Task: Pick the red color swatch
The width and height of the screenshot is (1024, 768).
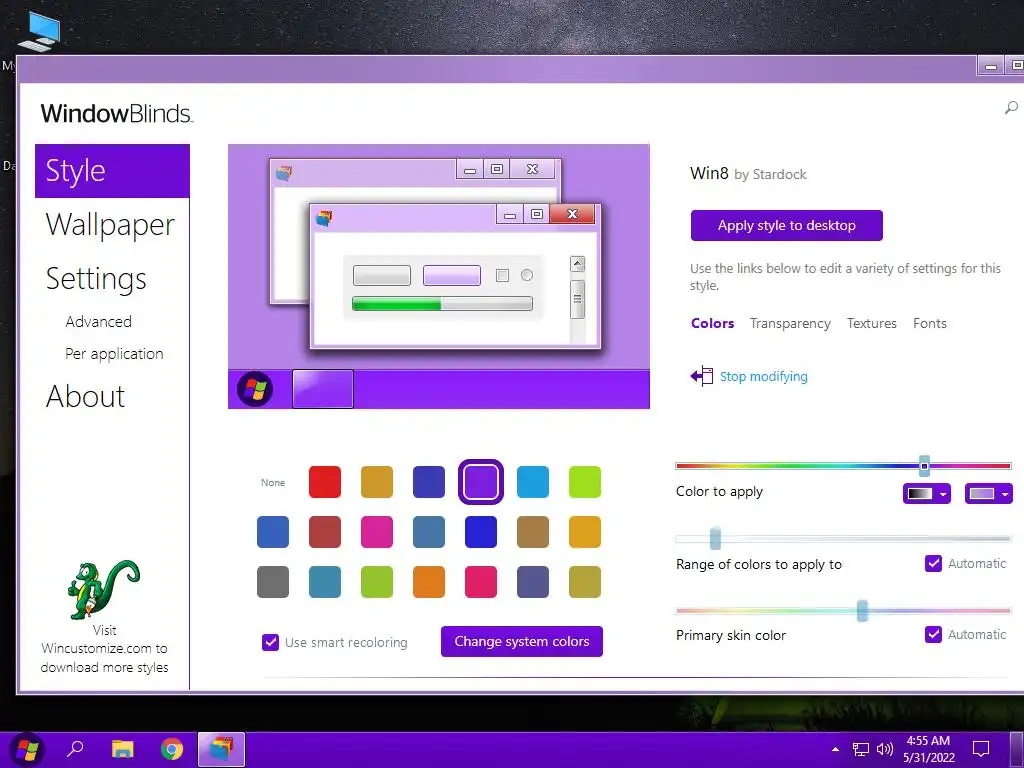Action: pyautogui.click(x=325, y=482)
